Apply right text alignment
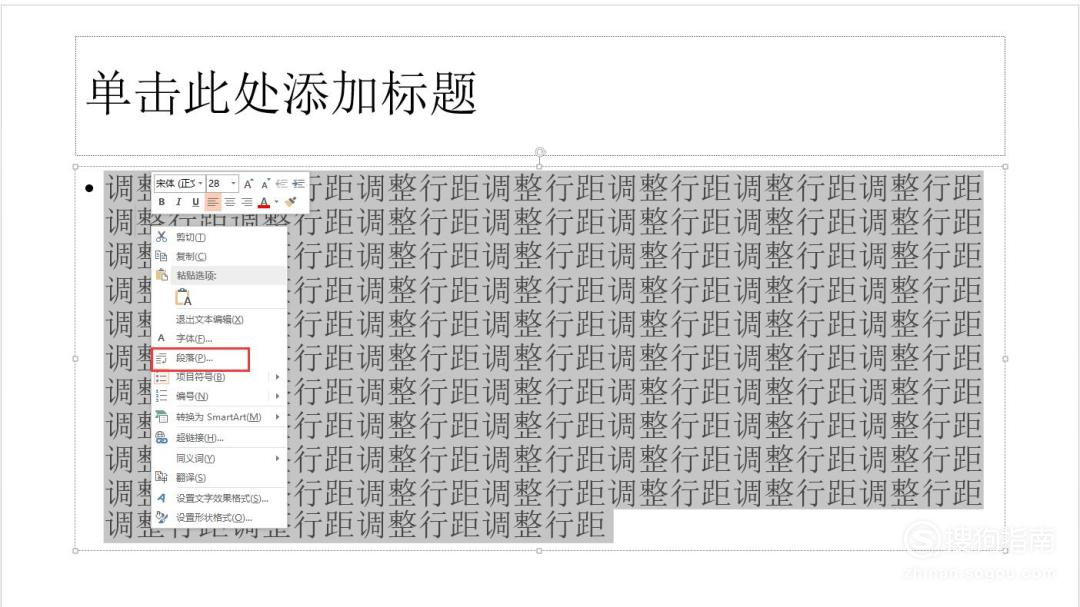The image size is (1080, 607). 246,202
